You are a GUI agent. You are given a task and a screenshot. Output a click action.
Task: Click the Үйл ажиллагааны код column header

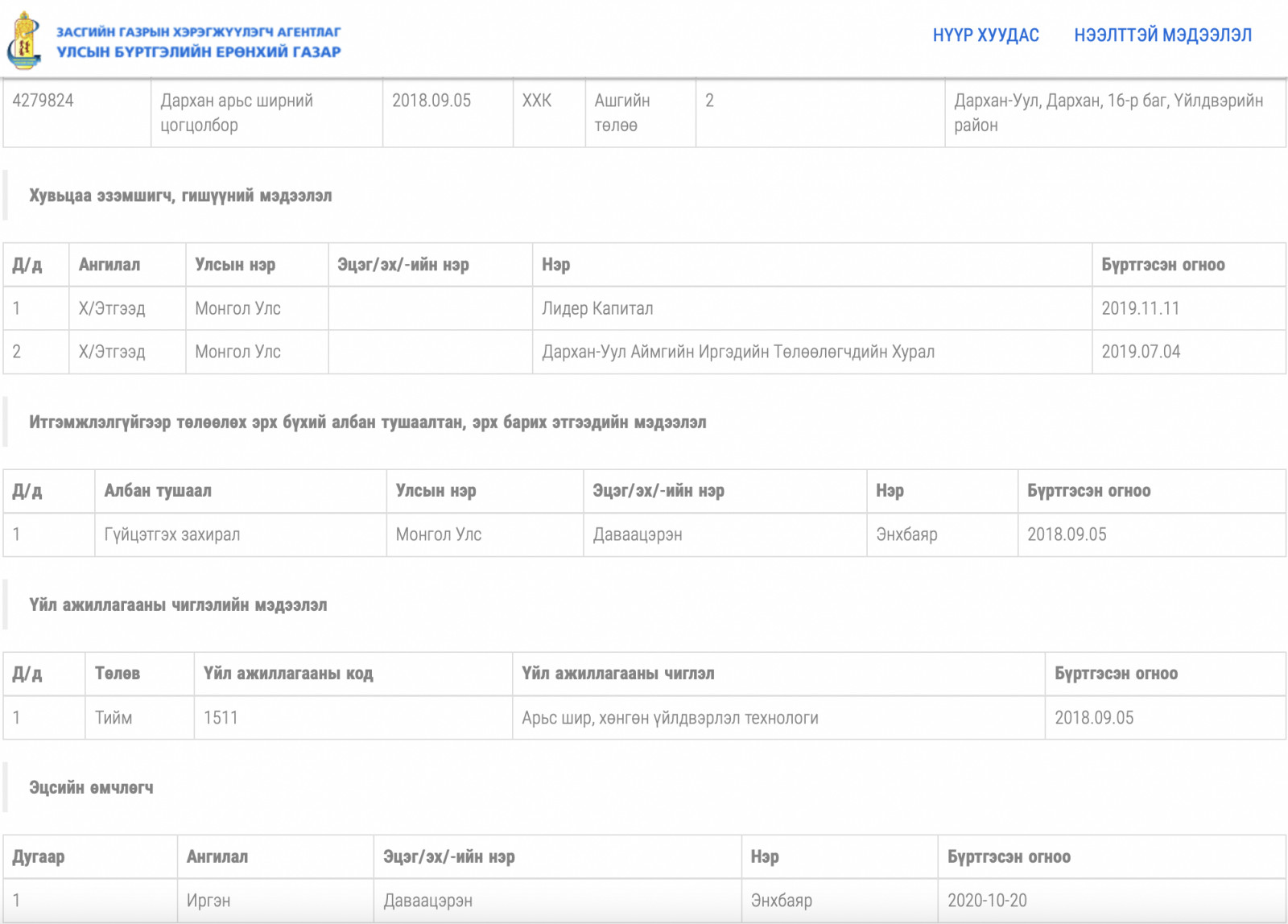pos(288,674)
